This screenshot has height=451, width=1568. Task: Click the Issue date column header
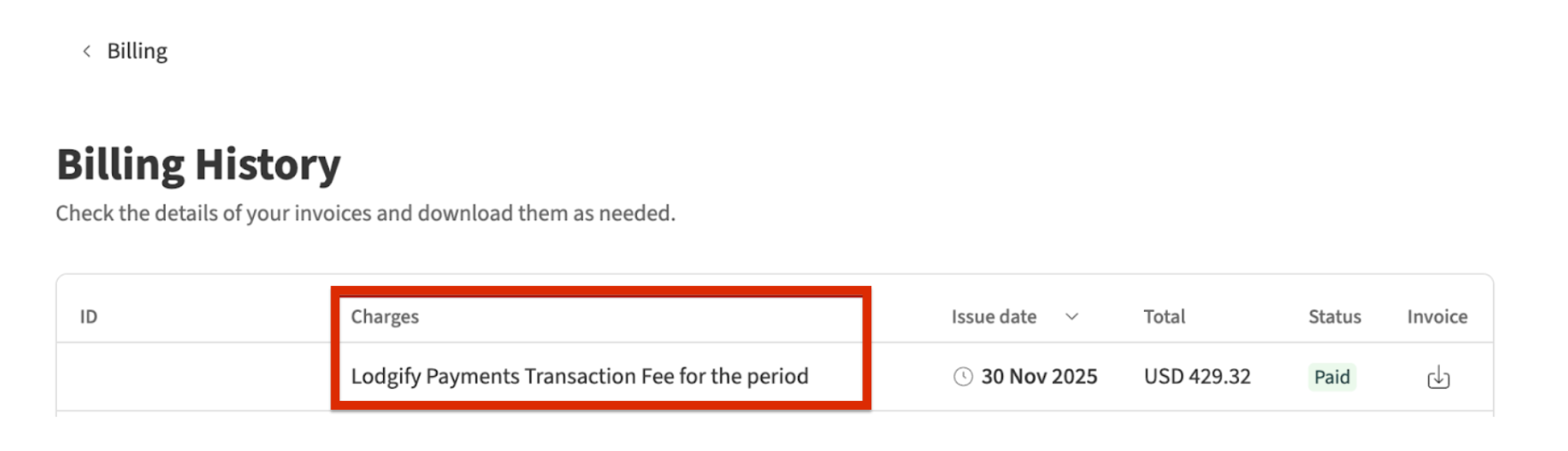coord(993,317)
